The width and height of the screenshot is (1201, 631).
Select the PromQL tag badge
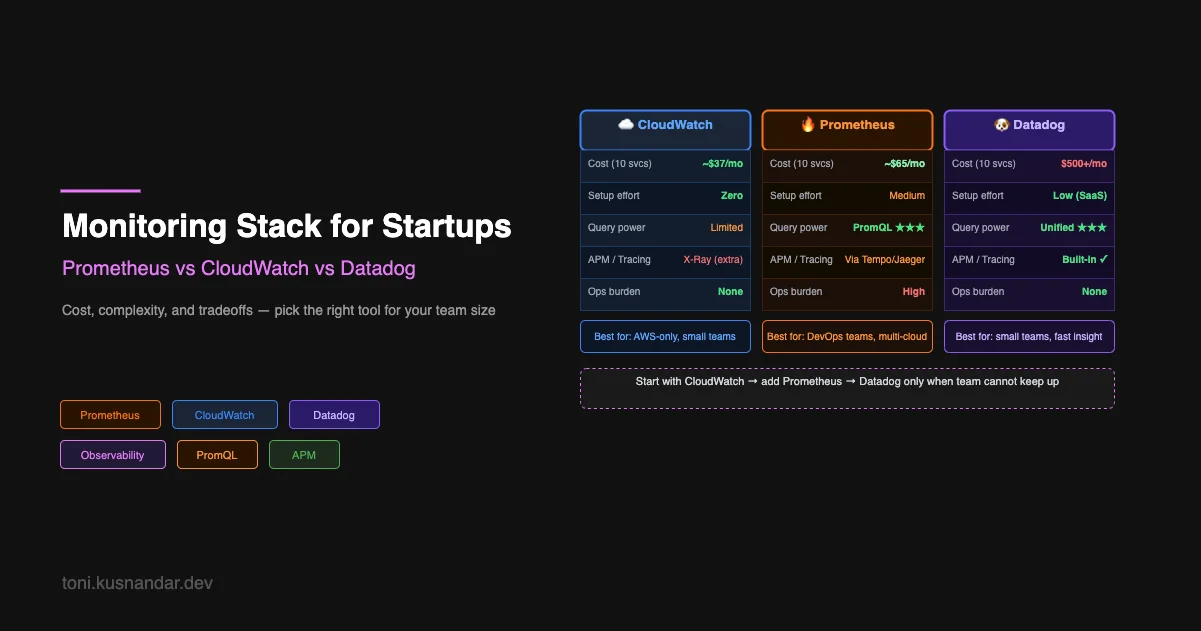coord(217,455)
